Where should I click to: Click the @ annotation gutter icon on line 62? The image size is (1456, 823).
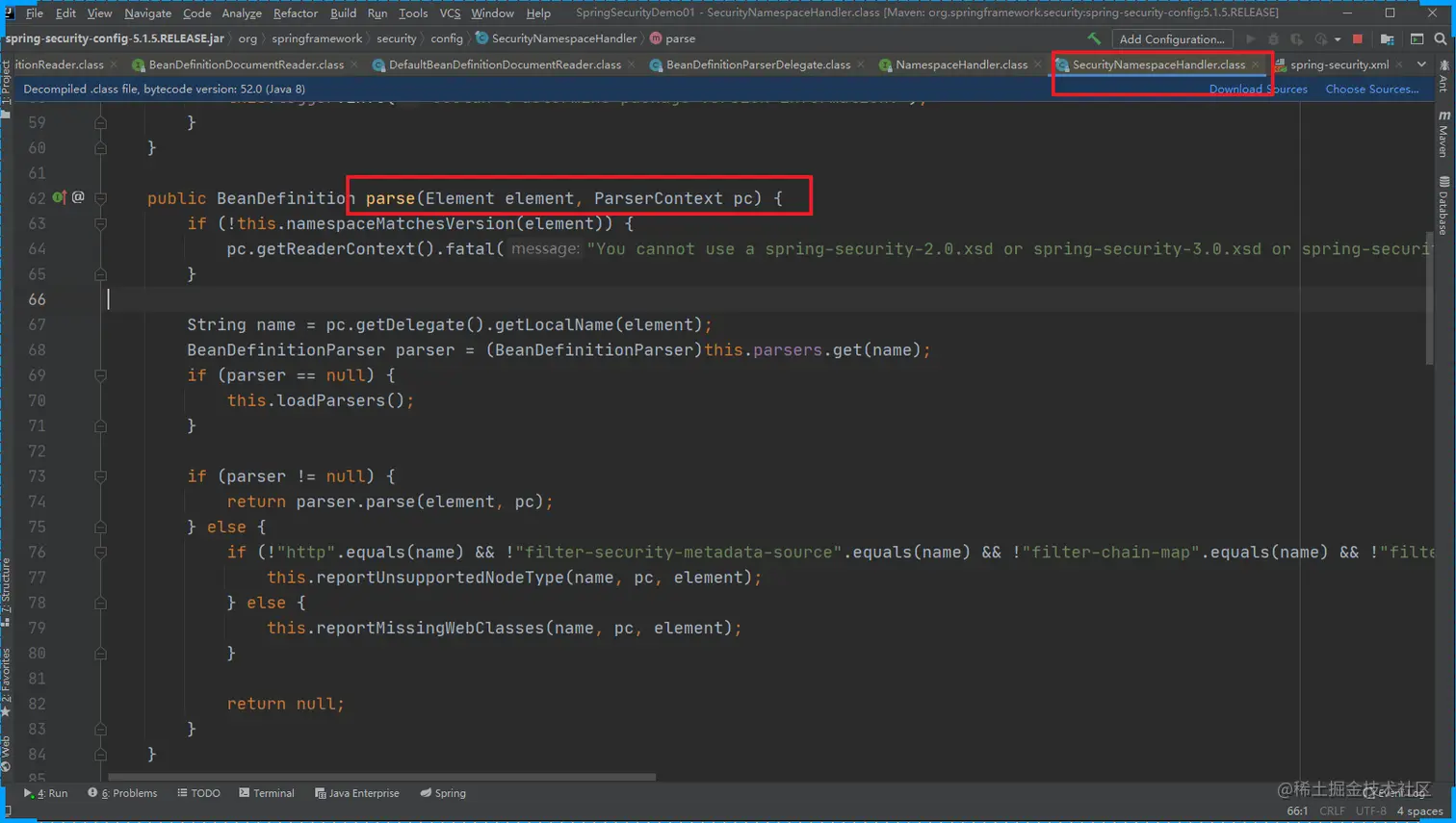78,197
